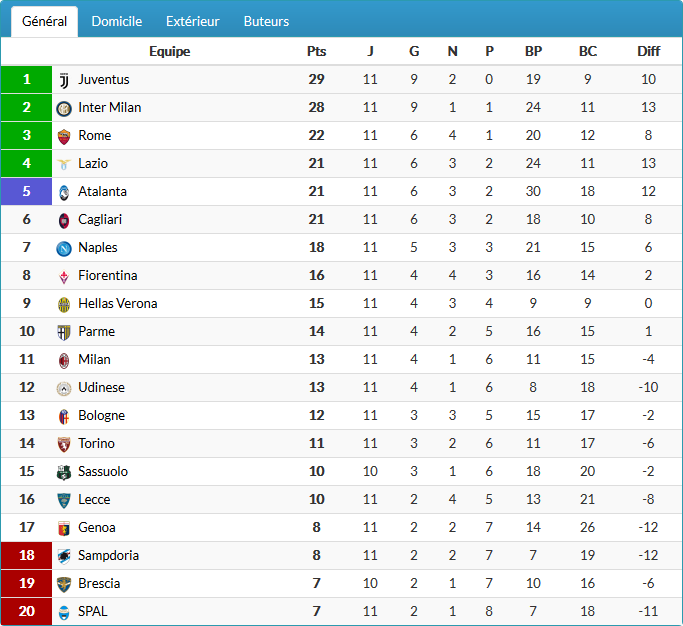Show the Buteurs tab
The height and width of the screenshot is (626, 683).
click(x=266, y=21)
